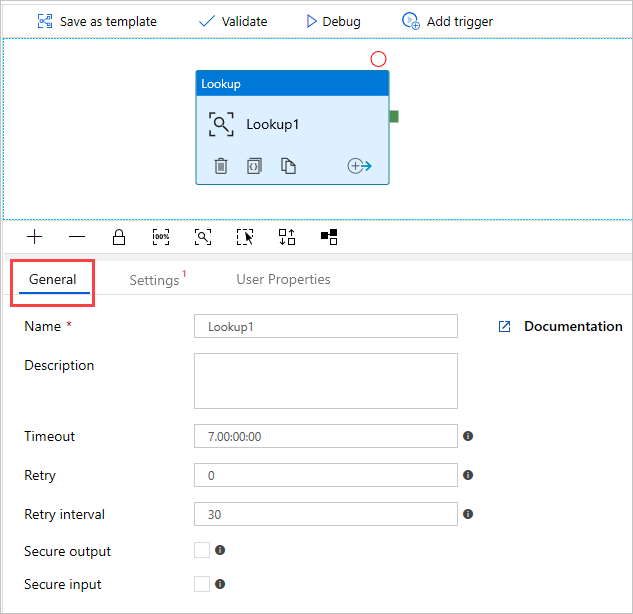View Lookup1 activity source code icon
This screenshot has height=614, width=633.
254,166
